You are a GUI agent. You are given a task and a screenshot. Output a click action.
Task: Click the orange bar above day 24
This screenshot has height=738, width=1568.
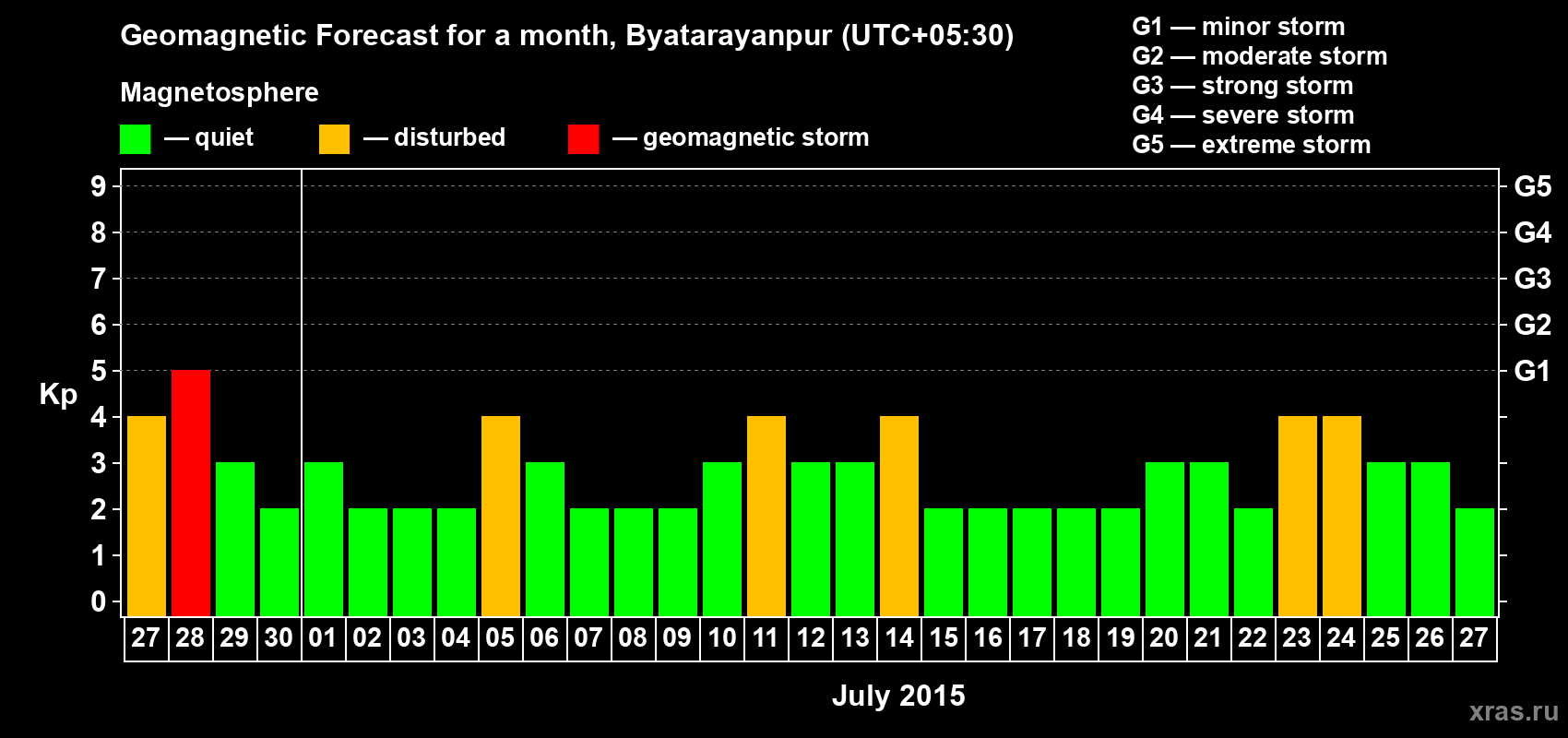tap(1342, 517)
